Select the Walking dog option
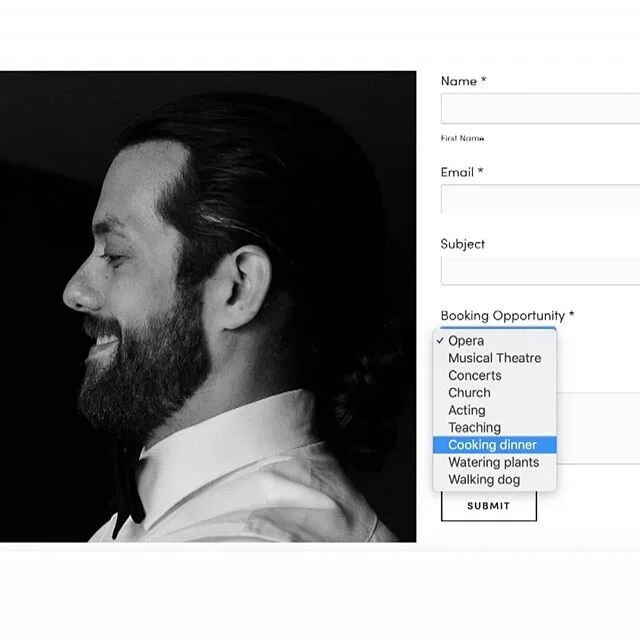 [494, 479]
